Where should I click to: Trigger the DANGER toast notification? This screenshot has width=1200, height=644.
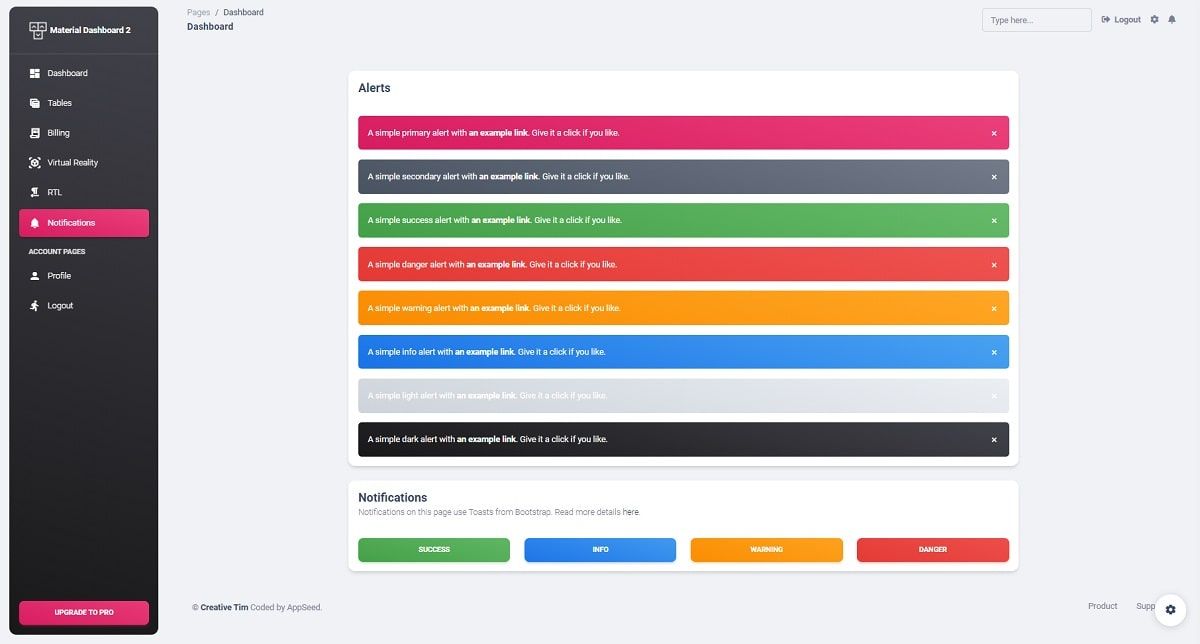932,549
